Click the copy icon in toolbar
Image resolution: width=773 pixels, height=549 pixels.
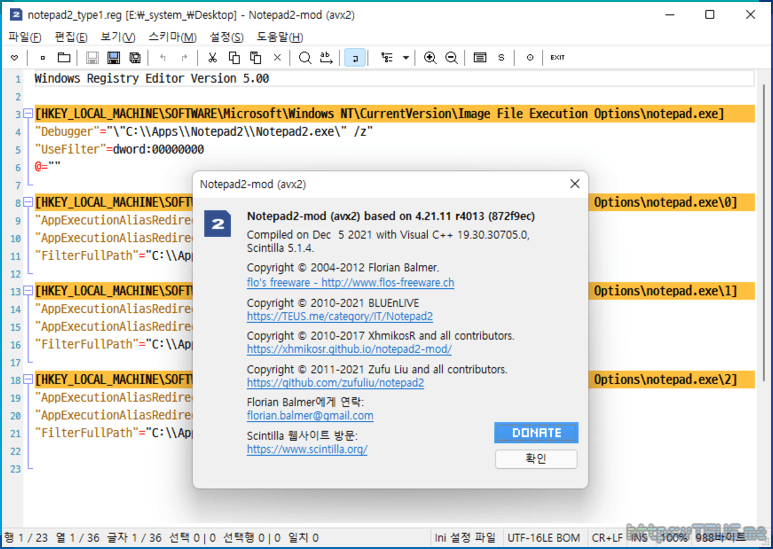pyautogui.click(x=234, y=58)
